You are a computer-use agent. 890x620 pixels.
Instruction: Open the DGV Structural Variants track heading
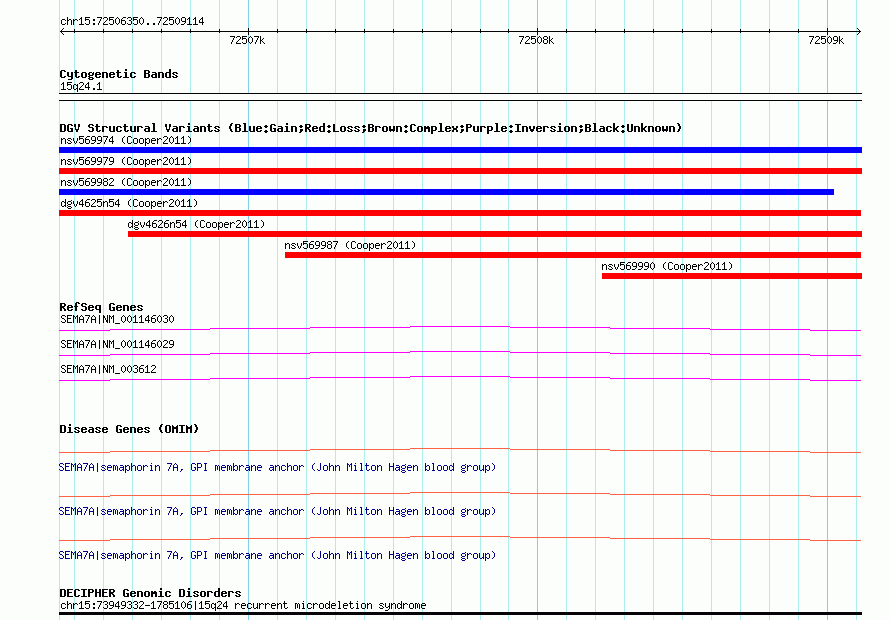[370, 128]
